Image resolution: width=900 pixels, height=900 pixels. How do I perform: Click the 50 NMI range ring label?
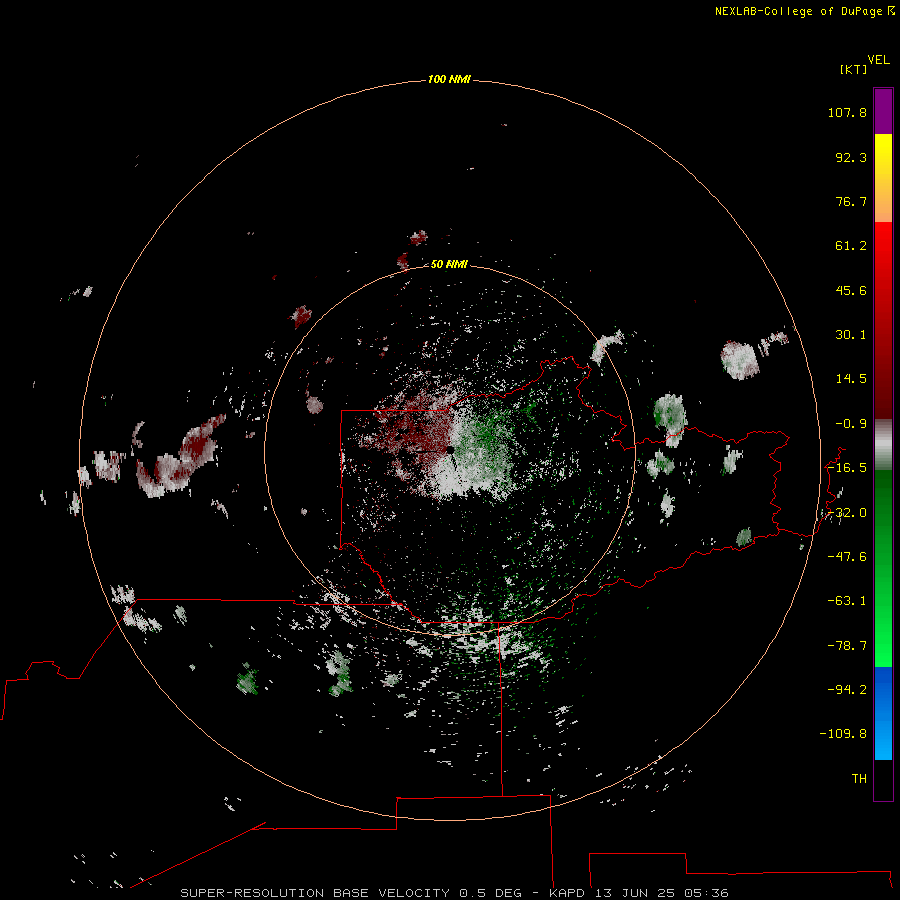point(449,264)
